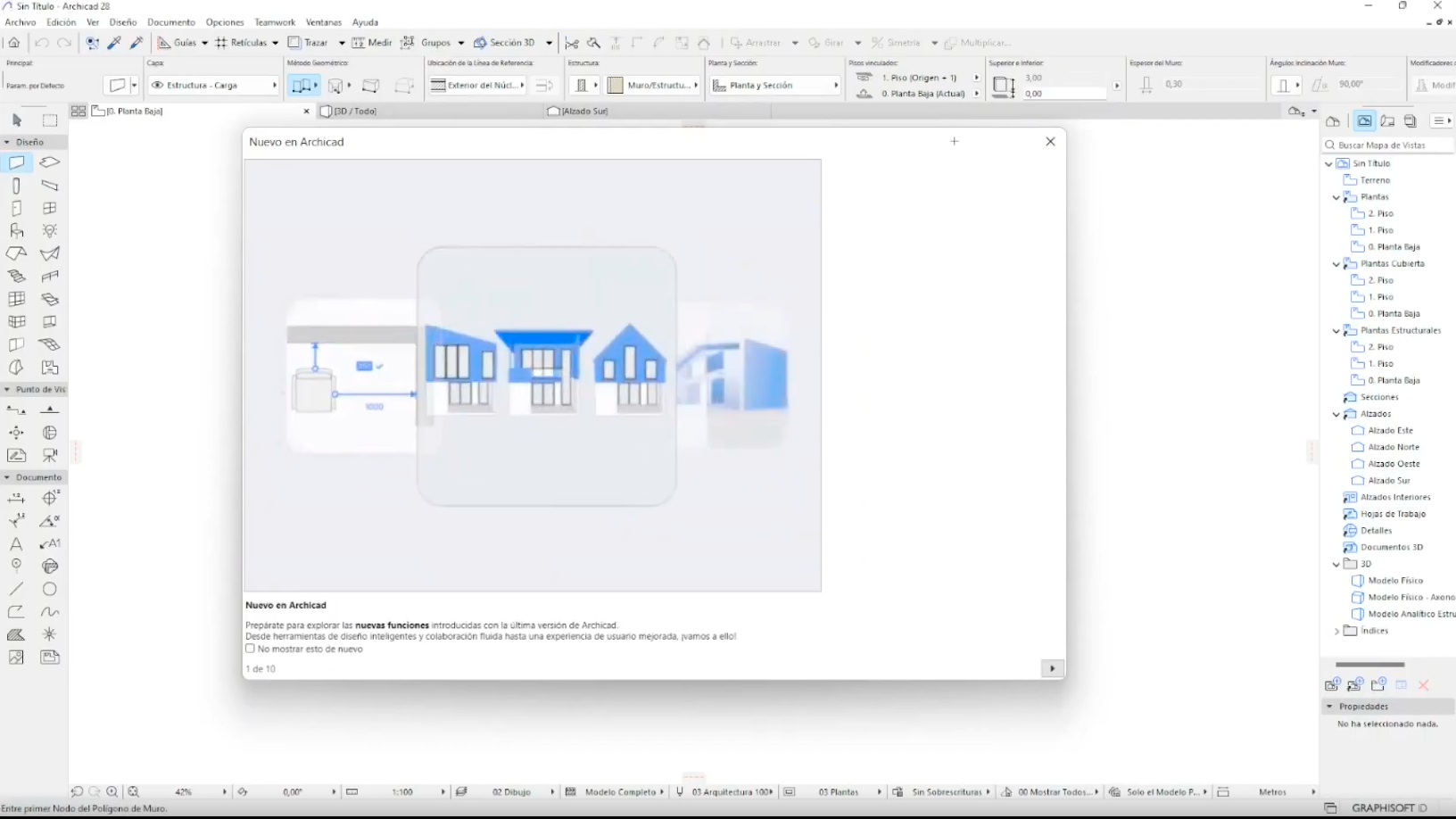Select the Arrow selection tool
The image size is (1456, 819).
[x=17, y=120]
